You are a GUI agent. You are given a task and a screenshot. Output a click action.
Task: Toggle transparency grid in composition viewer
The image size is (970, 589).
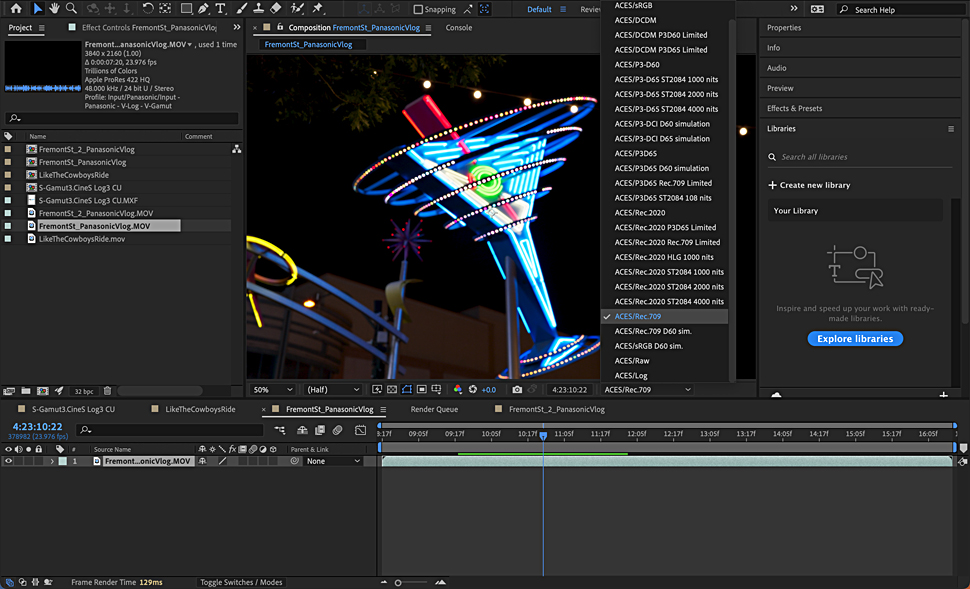392,390
